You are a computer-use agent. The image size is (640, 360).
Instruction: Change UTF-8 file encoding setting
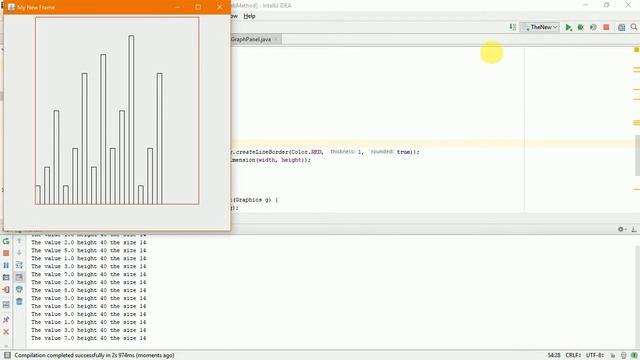point(595,355)
